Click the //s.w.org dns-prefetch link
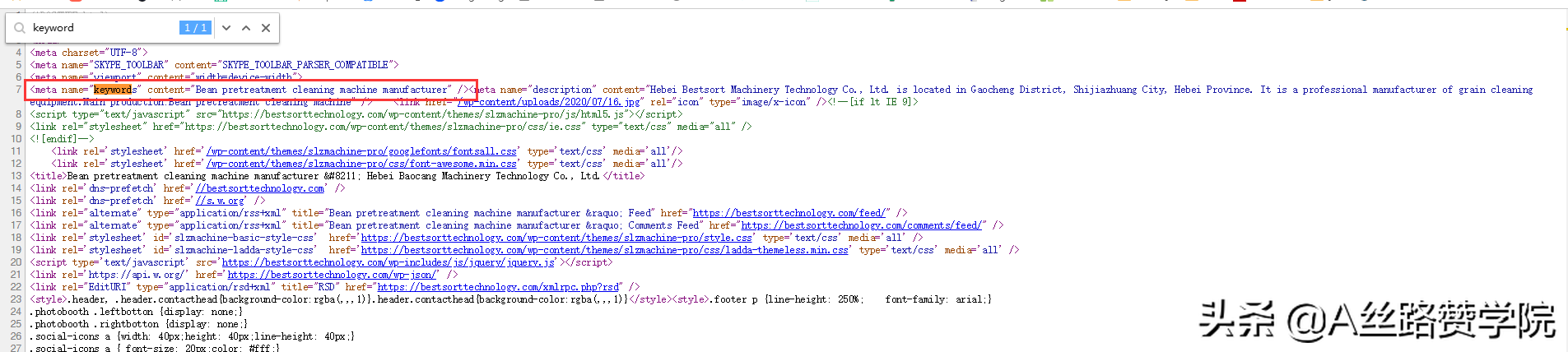Viewport: 1568px width, 352px height. [x=220, y=201]
